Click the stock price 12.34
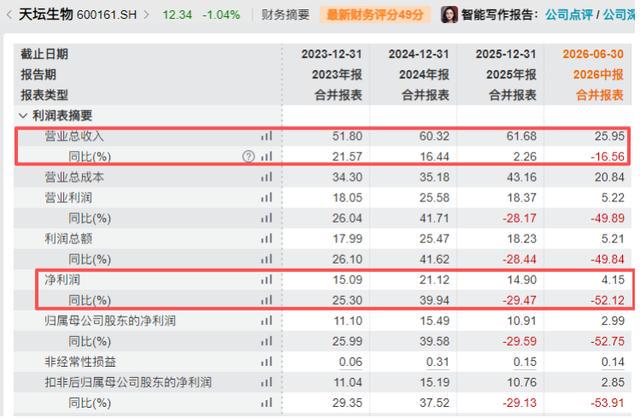 [x=177, y=15]
